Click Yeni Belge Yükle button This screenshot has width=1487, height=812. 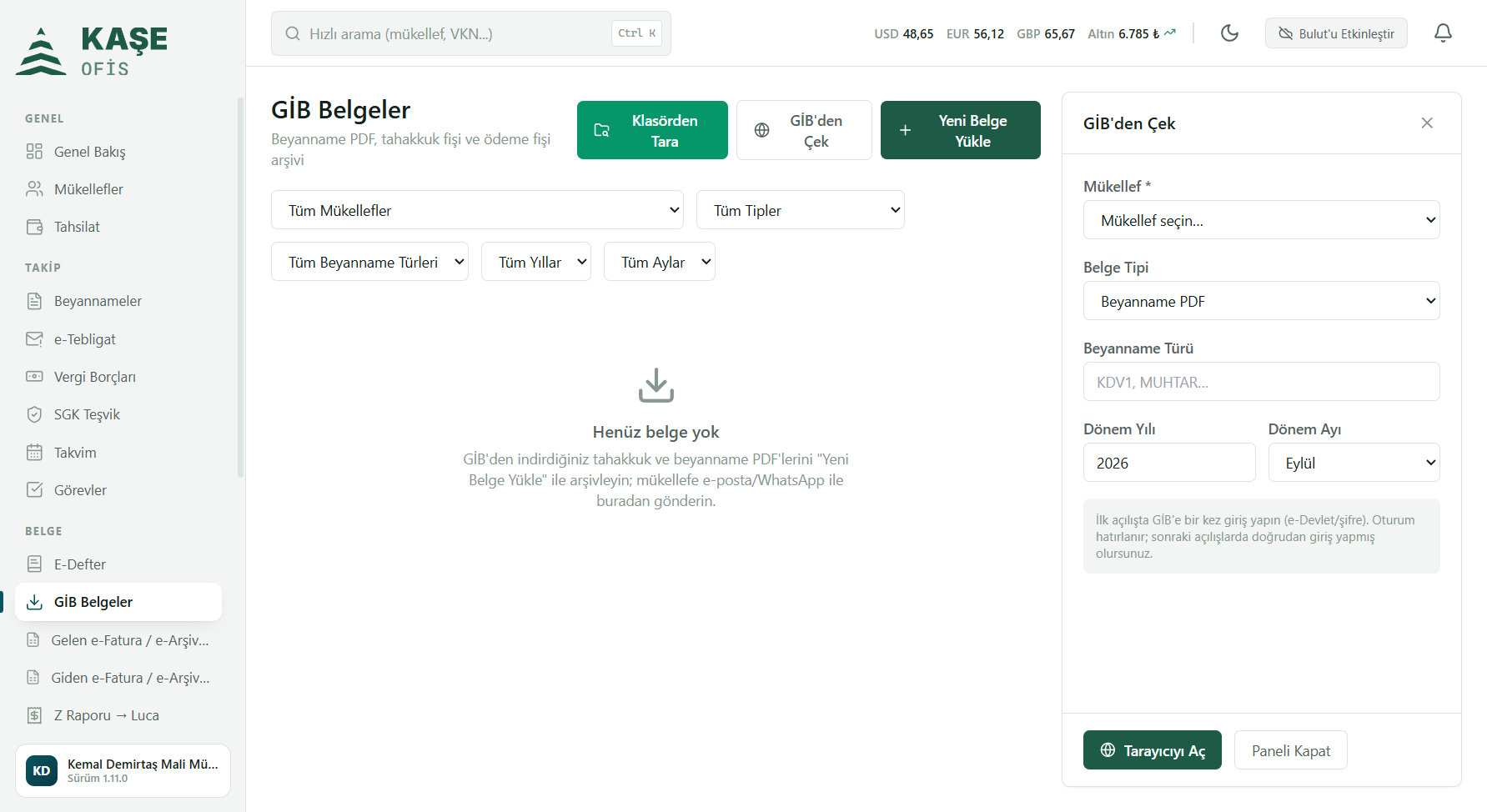point(961,130)
